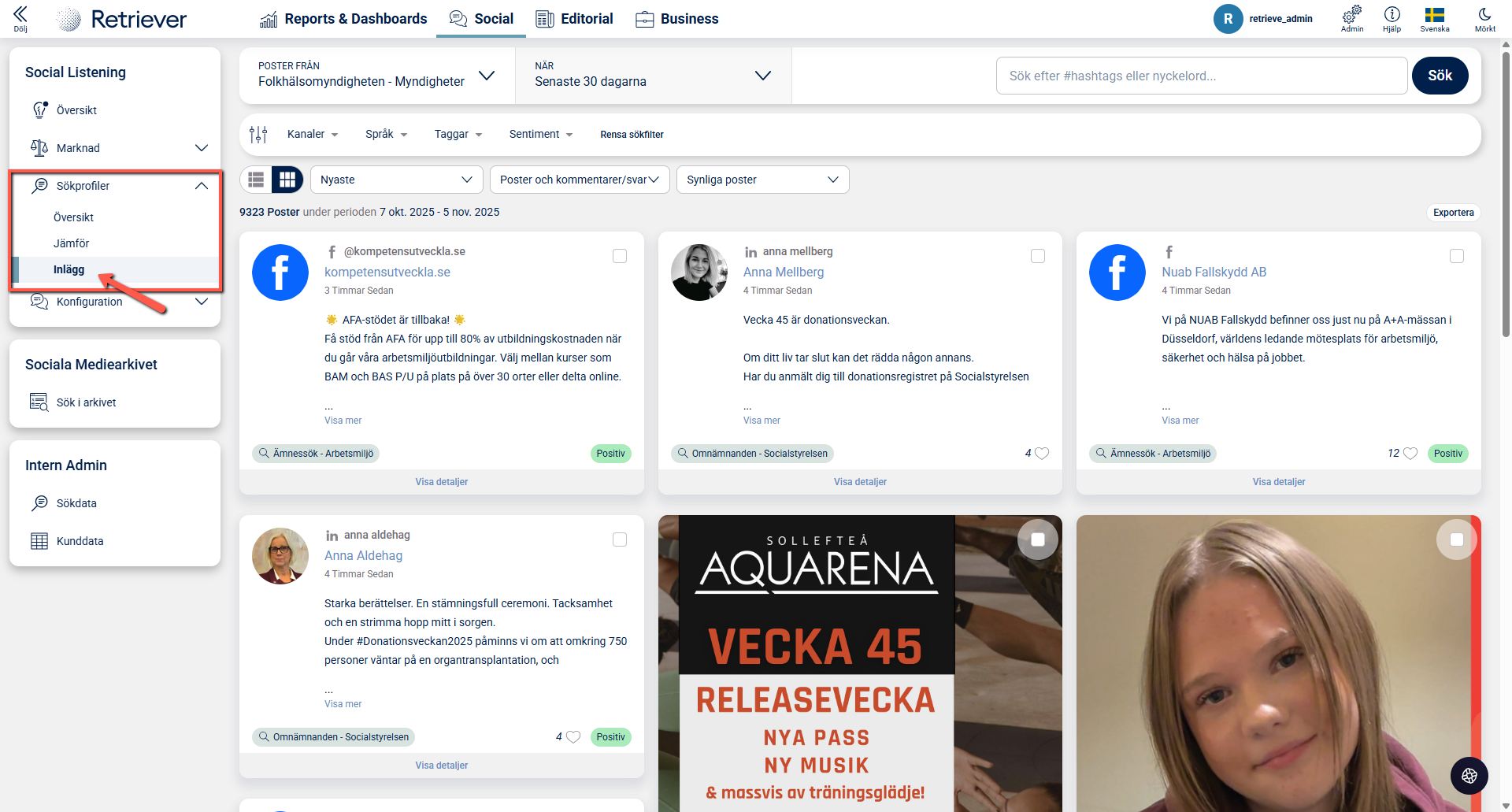
Task: Click the Retriever logo
Action: pos(123,19)
